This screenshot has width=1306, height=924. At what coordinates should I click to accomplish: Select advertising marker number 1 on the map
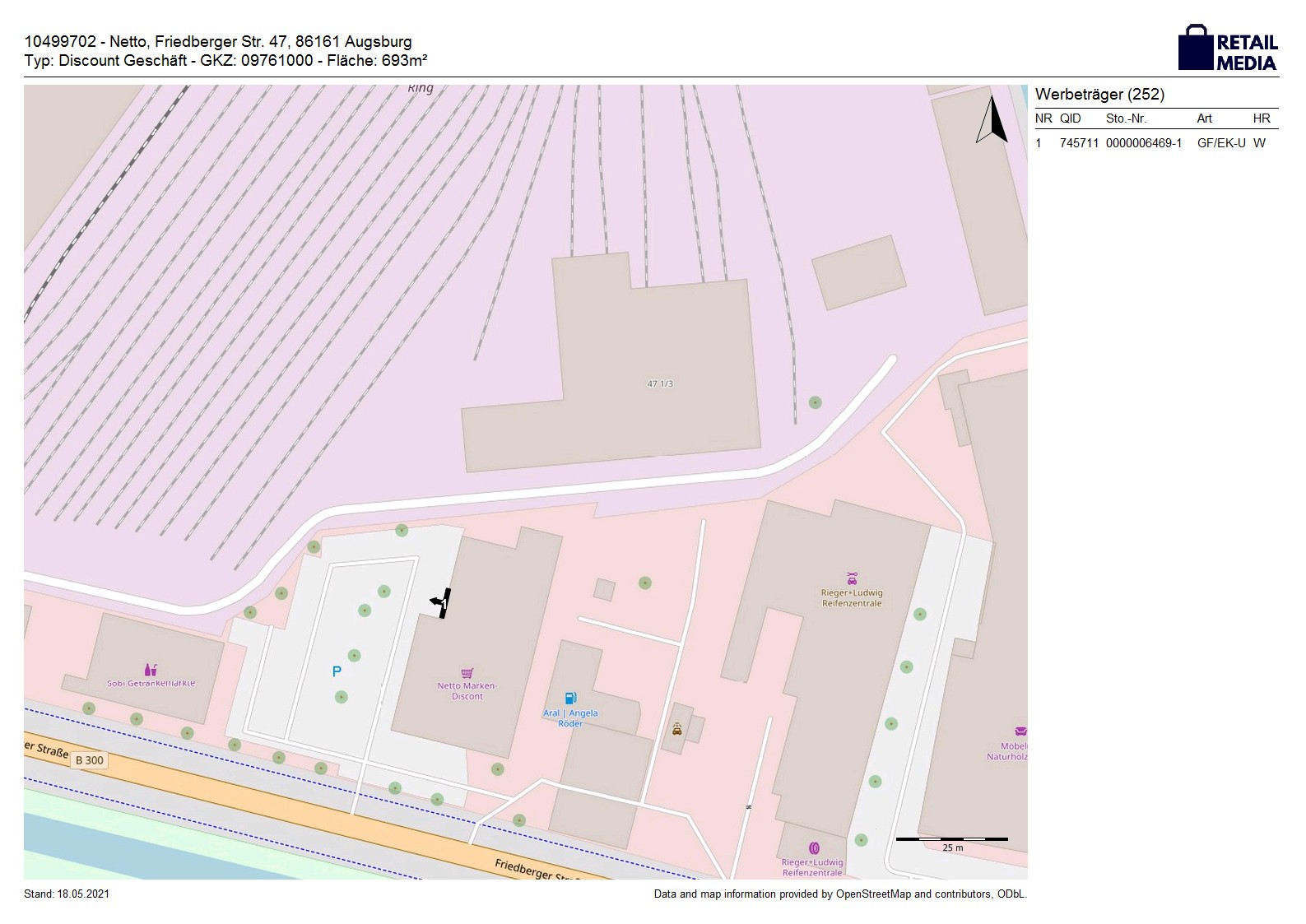pyautogui.click(x=443, y=603)
